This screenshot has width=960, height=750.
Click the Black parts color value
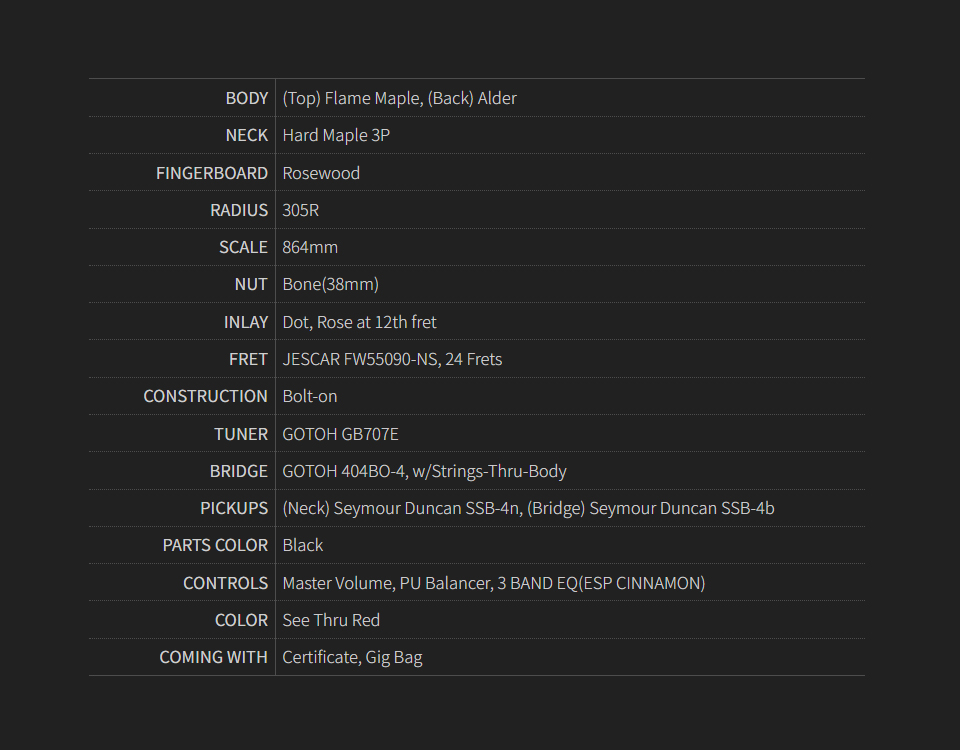[303, 545]
